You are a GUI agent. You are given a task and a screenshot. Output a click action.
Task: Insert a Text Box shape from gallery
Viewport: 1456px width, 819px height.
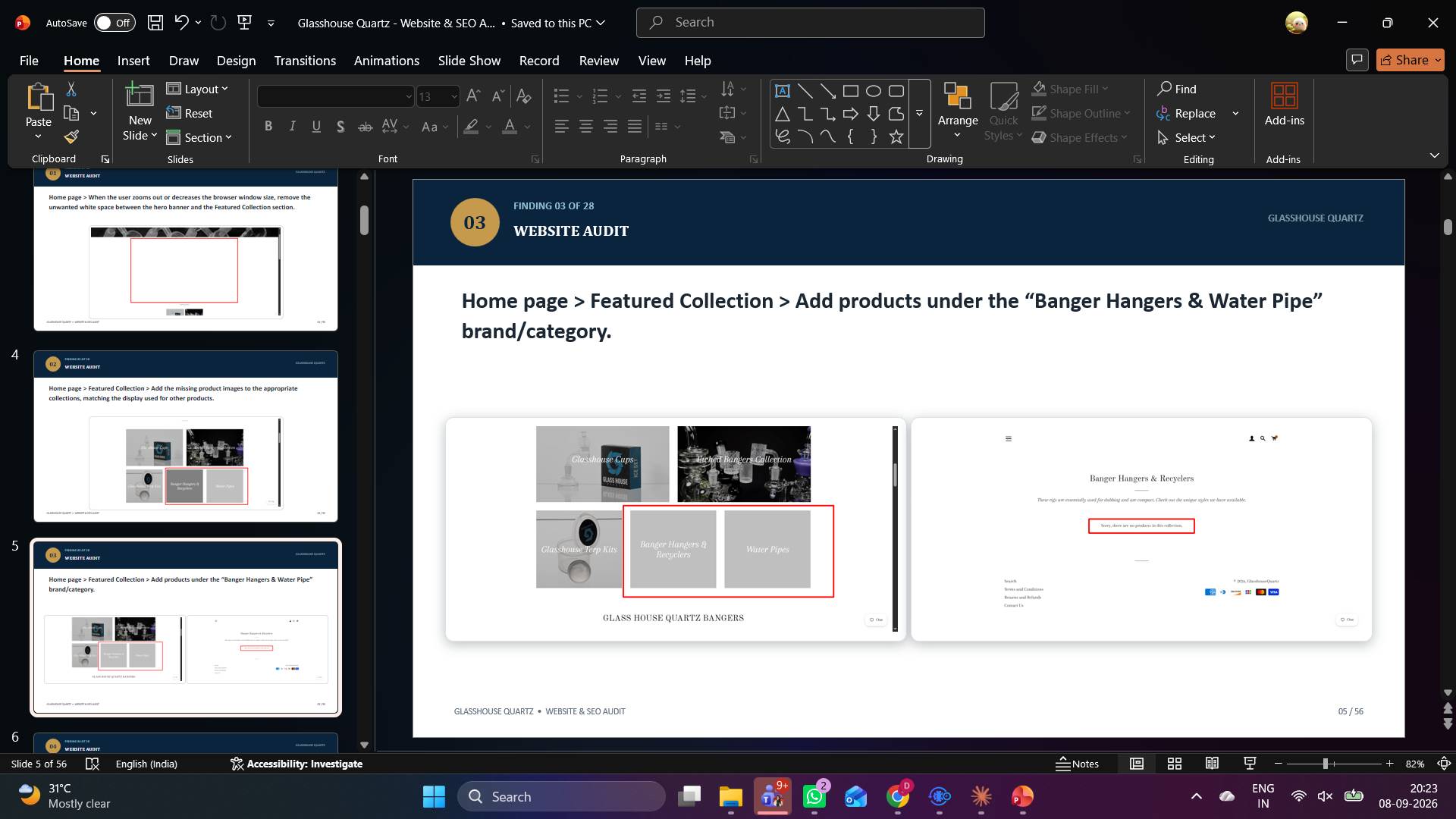[783, 91]
